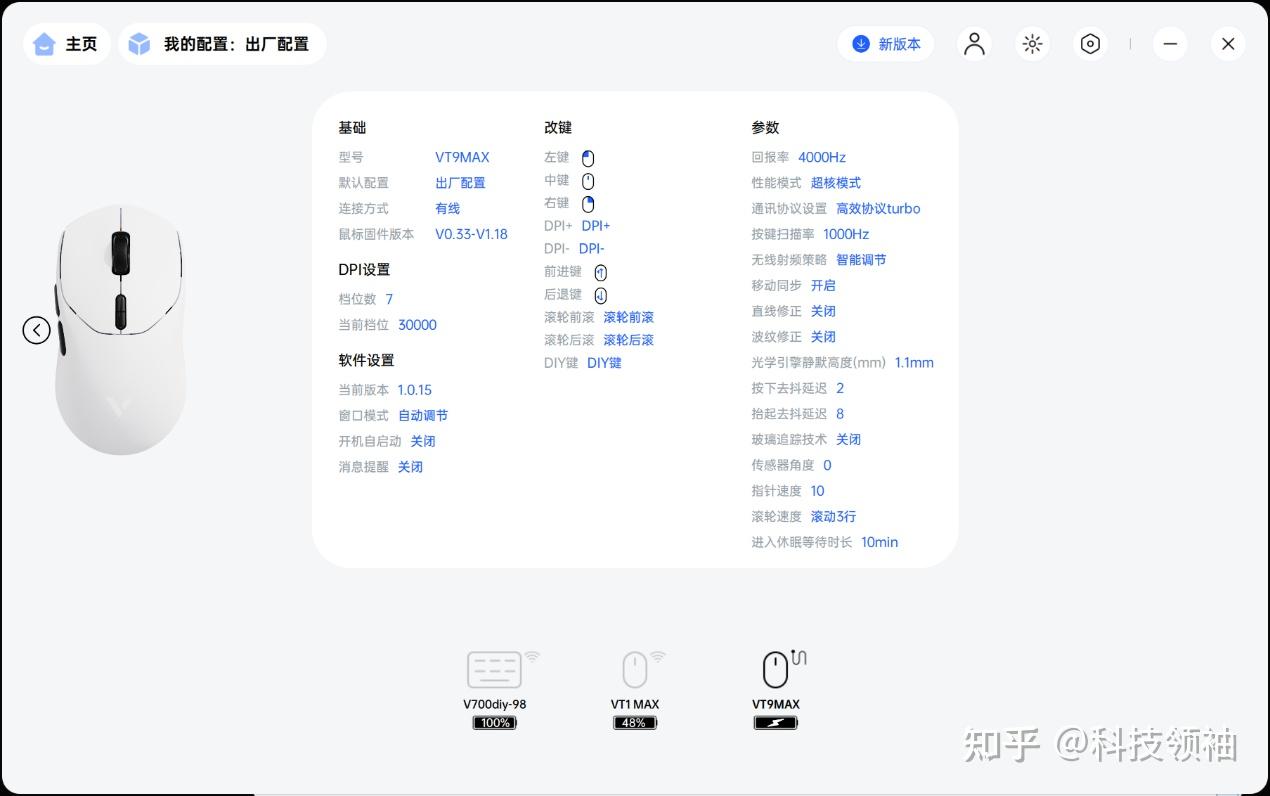This screenshot has height=796, width=1270.
Task: Select the VT1 MAX mouse device icon
Action: click(635, 670)
